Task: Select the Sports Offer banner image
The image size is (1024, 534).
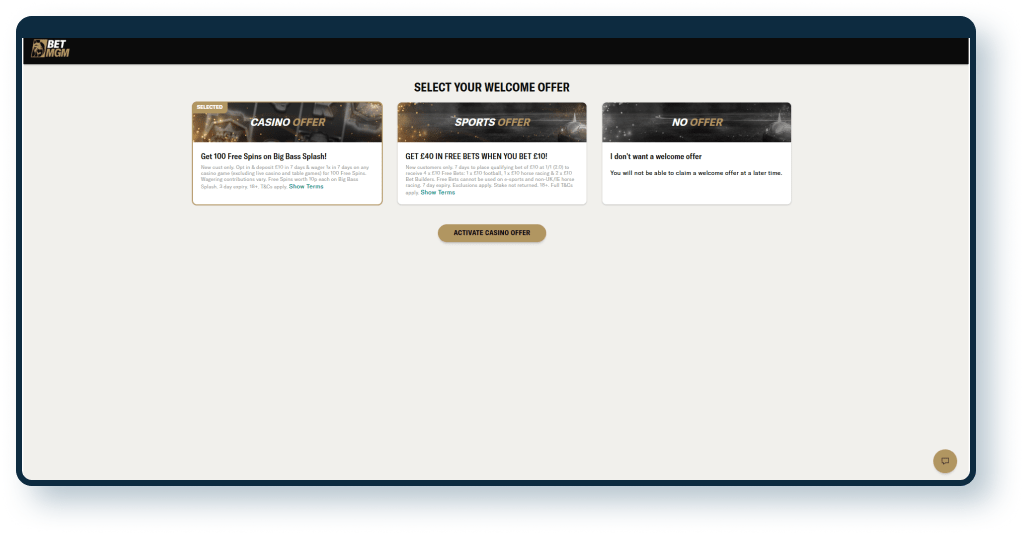Action: [x=492, y=123]
